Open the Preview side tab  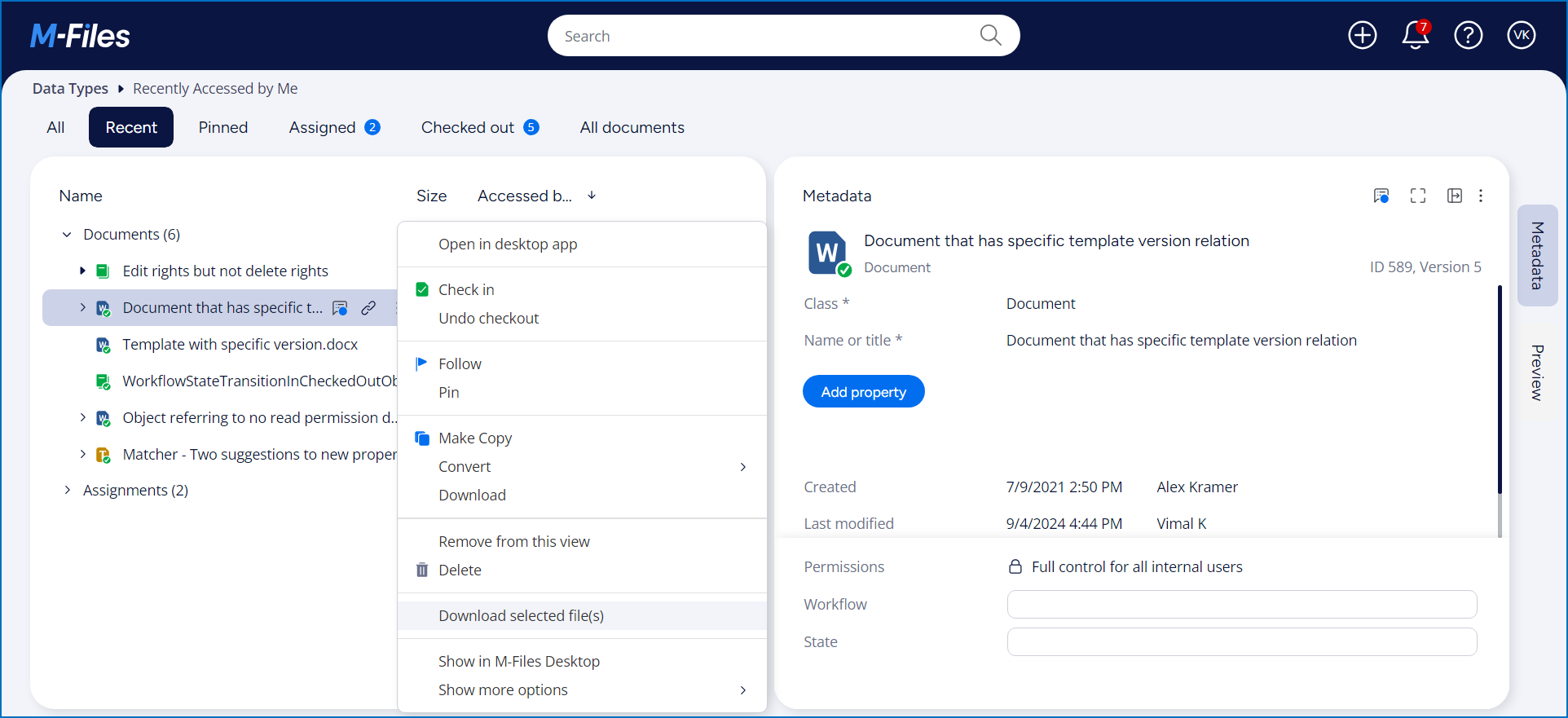click(1538, 372)
